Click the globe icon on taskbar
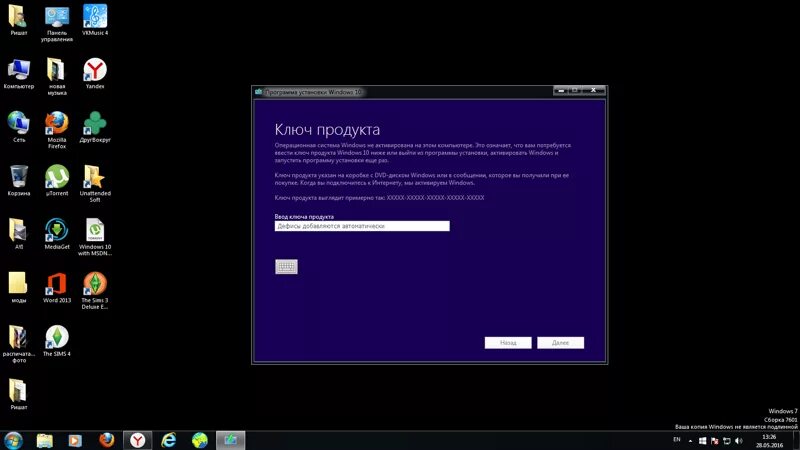Screen dimensions: 800x450 [199, 440]
